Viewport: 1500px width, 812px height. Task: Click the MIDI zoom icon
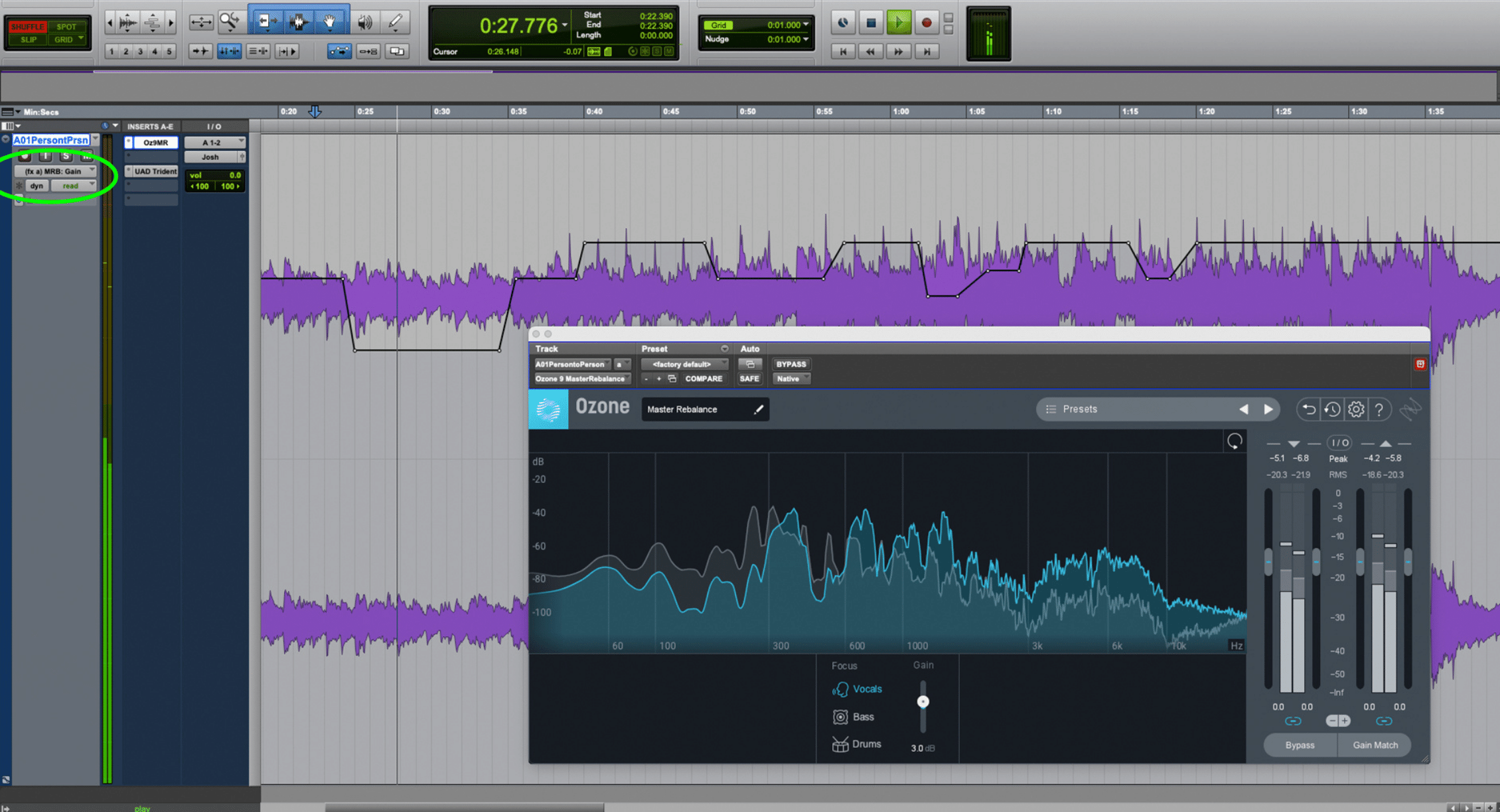[x=152, y=23]
